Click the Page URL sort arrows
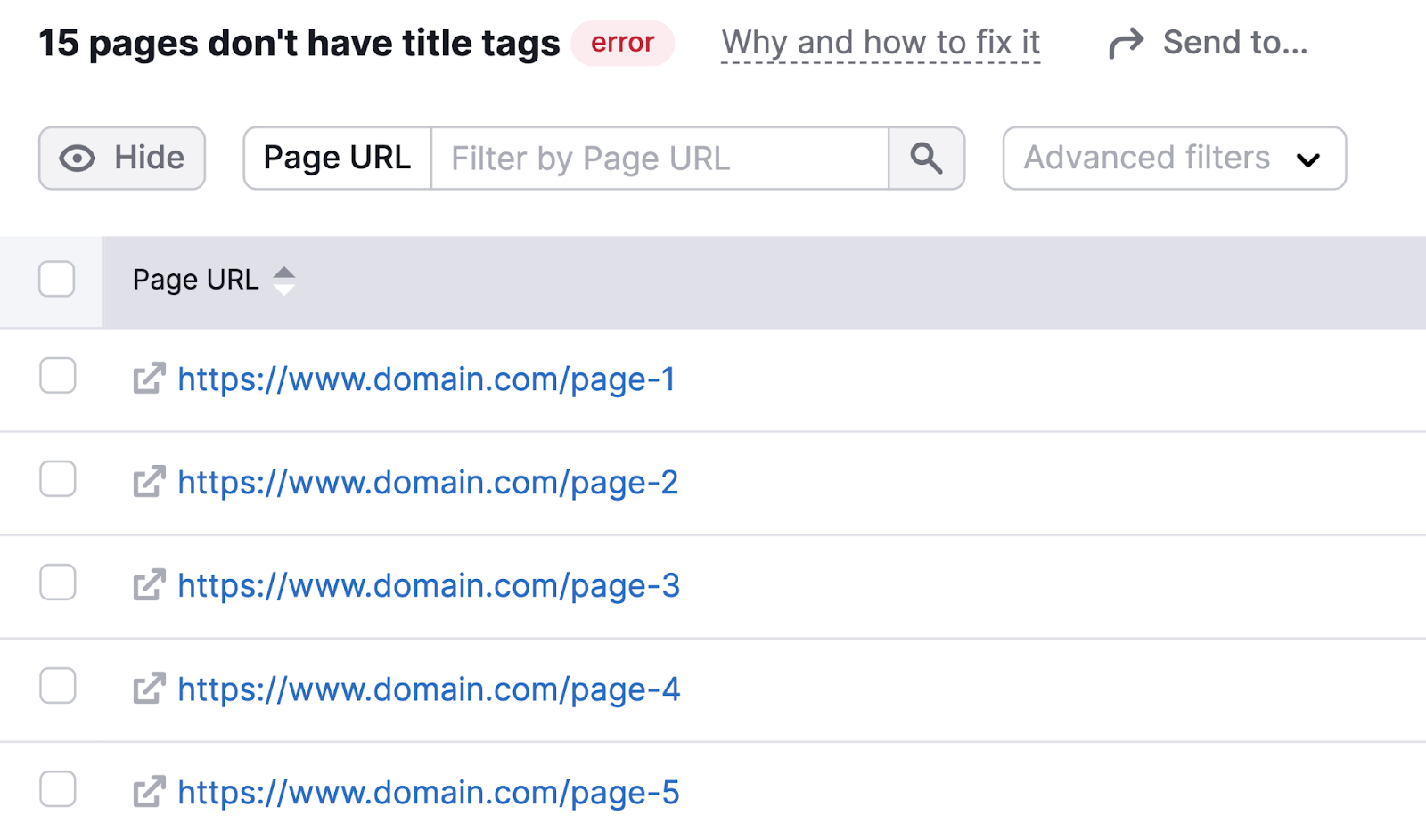Viewport: 1426px width, 840px height. coord(285,280)
